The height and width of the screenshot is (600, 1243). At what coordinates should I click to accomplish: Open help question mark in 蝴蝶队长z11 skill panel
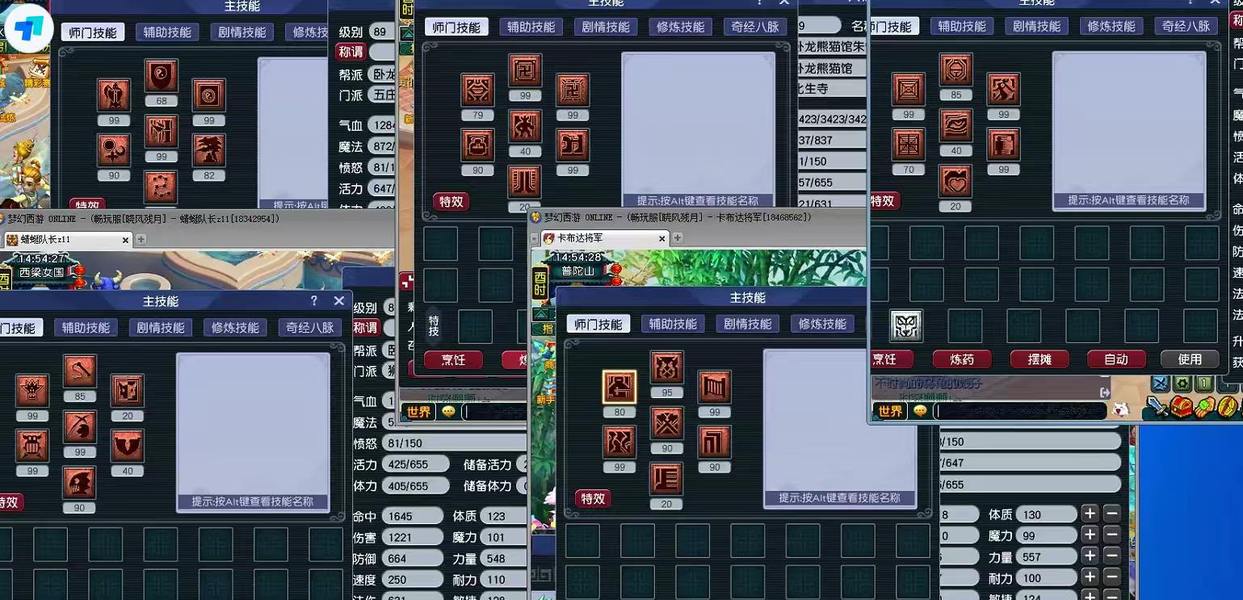tap(313, 301)
